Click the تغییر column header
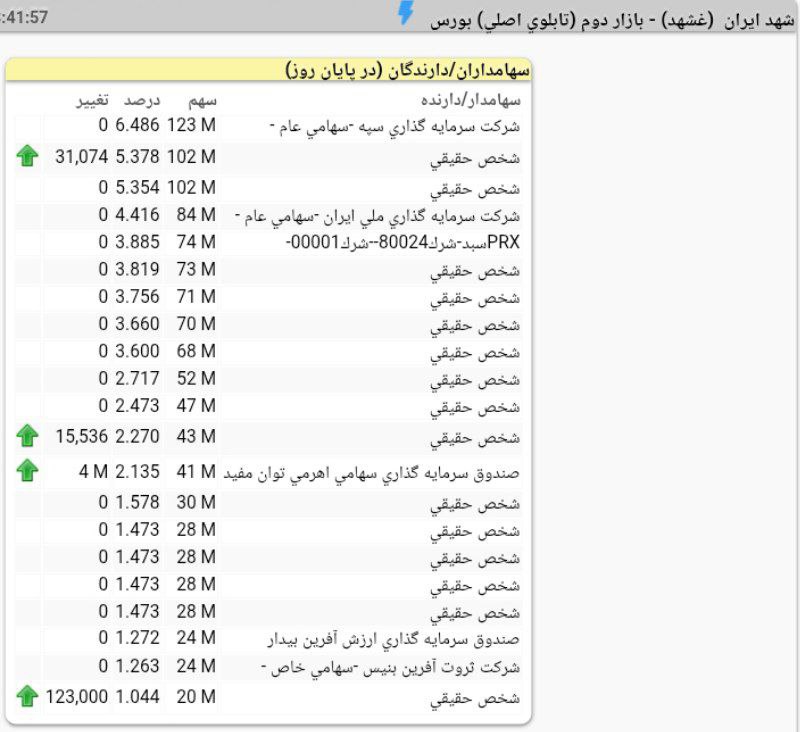This screenshot has width=800, height=732. [94, 100]
